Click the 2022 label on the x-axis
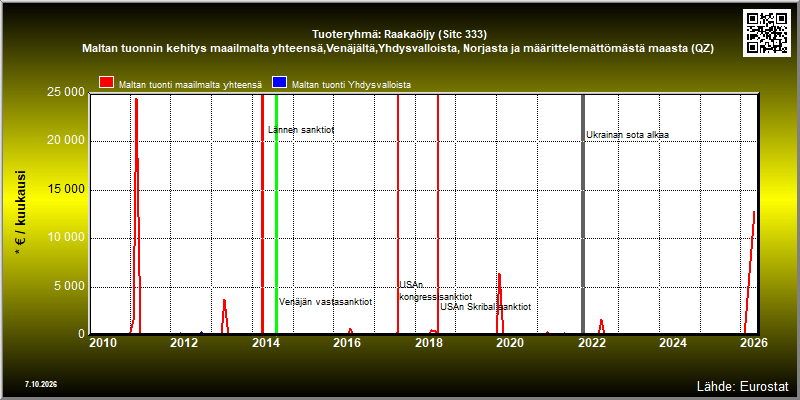Image resolution: width=800 pixels, height=400 pixels. (x=592, y=343)
